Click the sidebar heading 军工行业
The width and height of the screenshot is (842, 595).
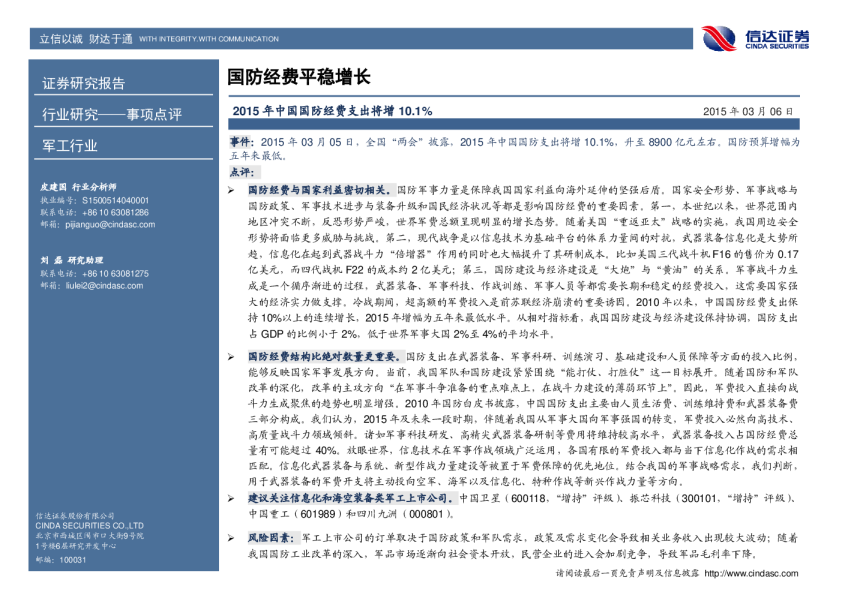pyautogui.click(x=70, y=146)
